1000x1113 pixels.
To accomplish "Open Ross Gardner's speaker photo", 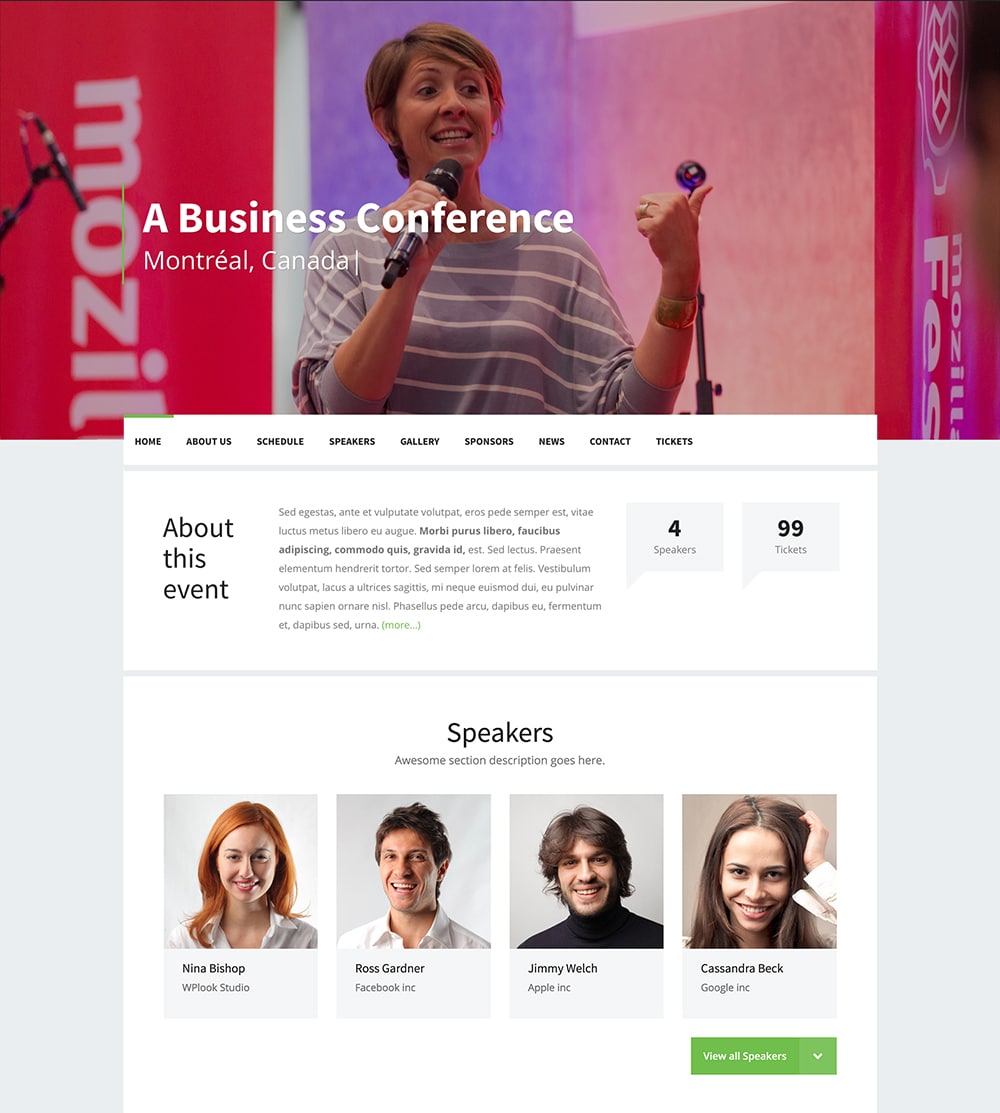I will point(413,871).
